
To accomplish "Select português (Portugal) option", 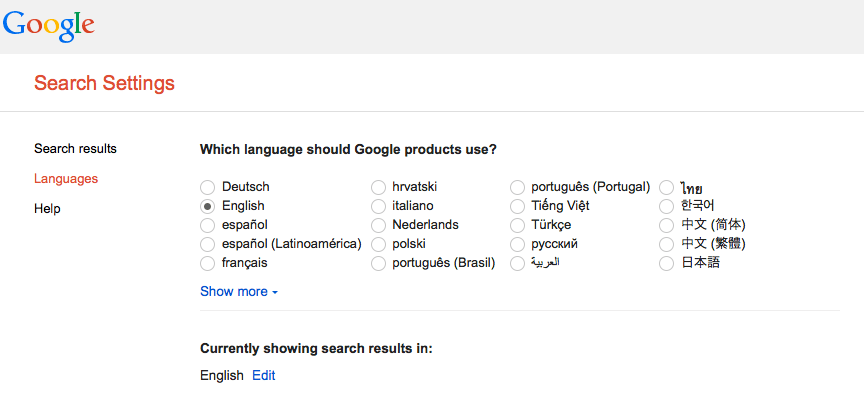I will [517, 187].
